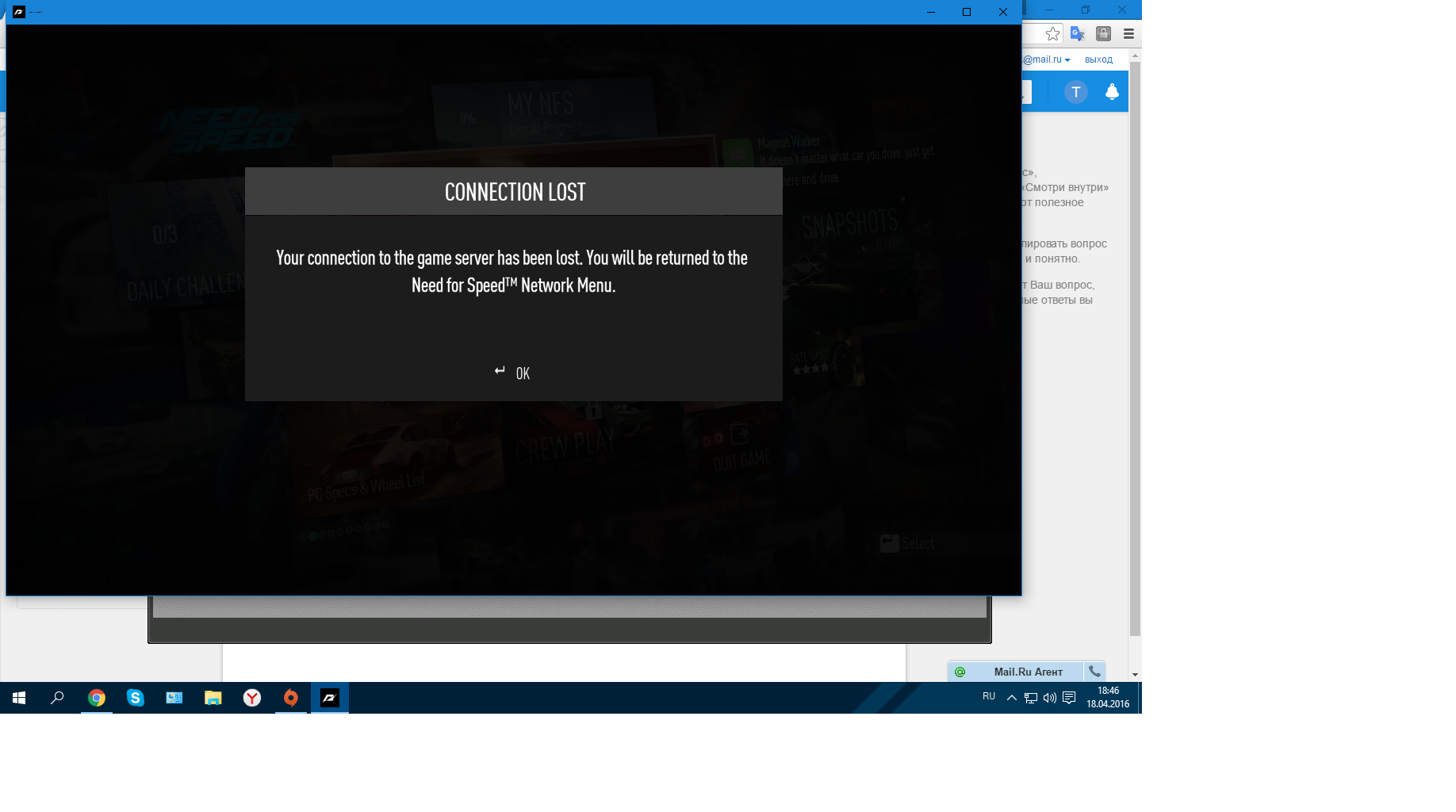This screenshot has width=1456, height=812.
Task: Click the Need for Speed title bar icon
Action: (19, 12)
